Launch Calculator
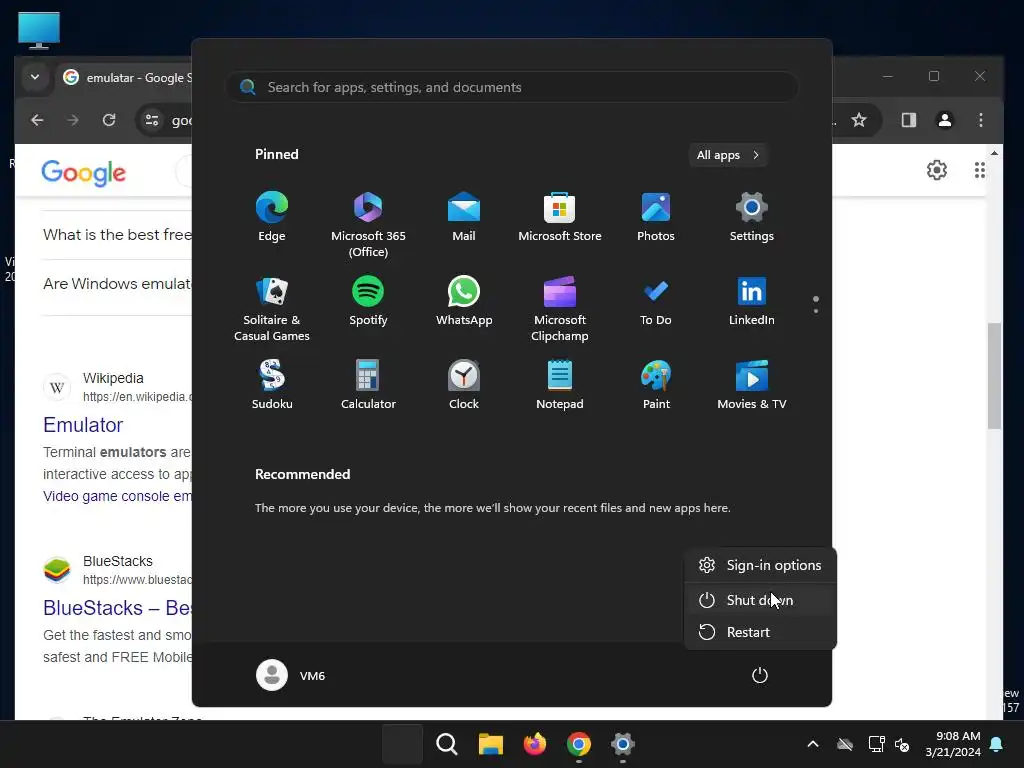The height and width of the screenshot is (768, 1024). [x=368, y=385]
